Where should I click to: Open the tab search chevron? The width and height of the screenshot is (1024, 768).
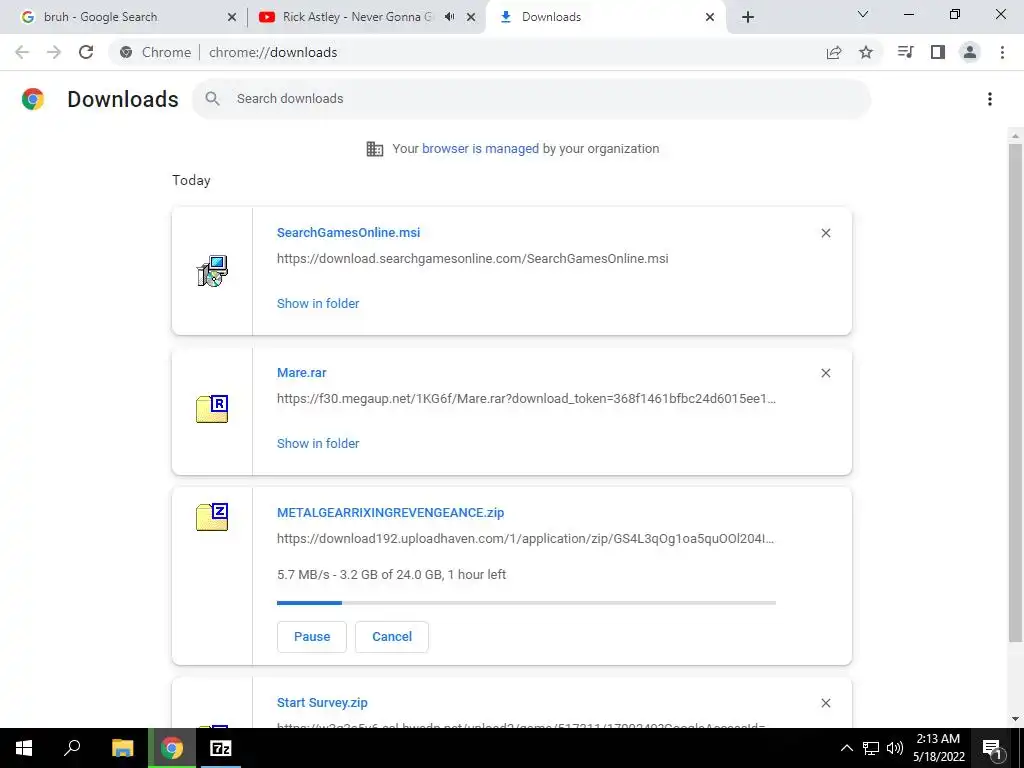coord(863,14)
